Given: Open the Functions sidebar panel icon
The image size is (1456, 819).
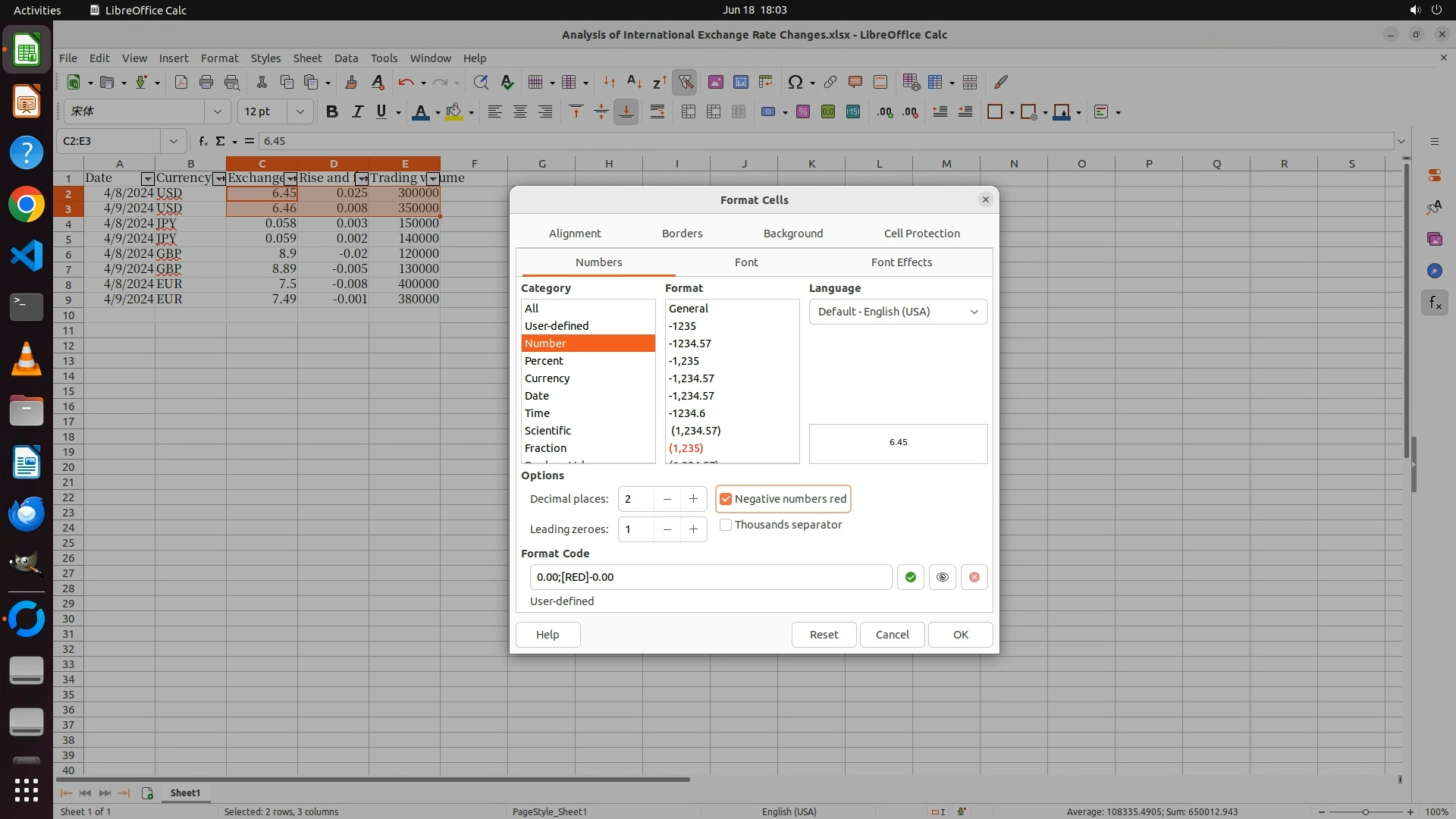Looking at the screenshot, I should coord(1434,303).
